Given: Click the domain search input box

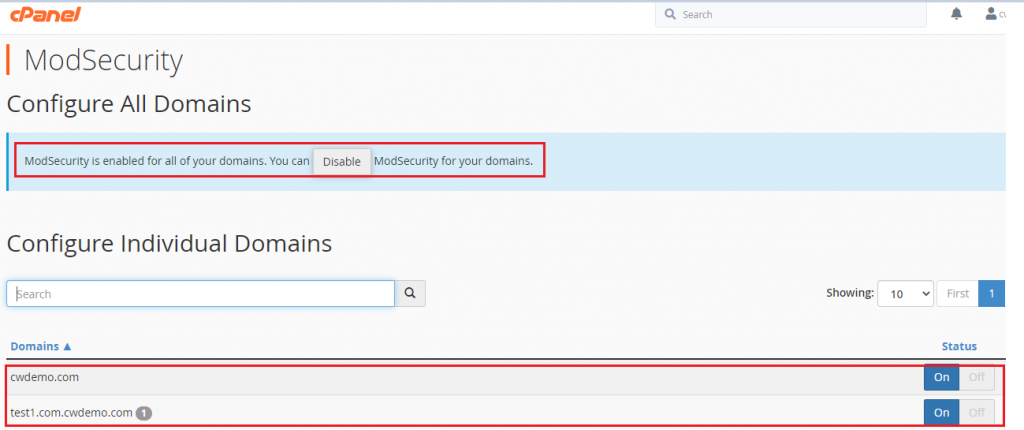Looking at the screenshot, I should pyautogui.click(x=200, y=294).
